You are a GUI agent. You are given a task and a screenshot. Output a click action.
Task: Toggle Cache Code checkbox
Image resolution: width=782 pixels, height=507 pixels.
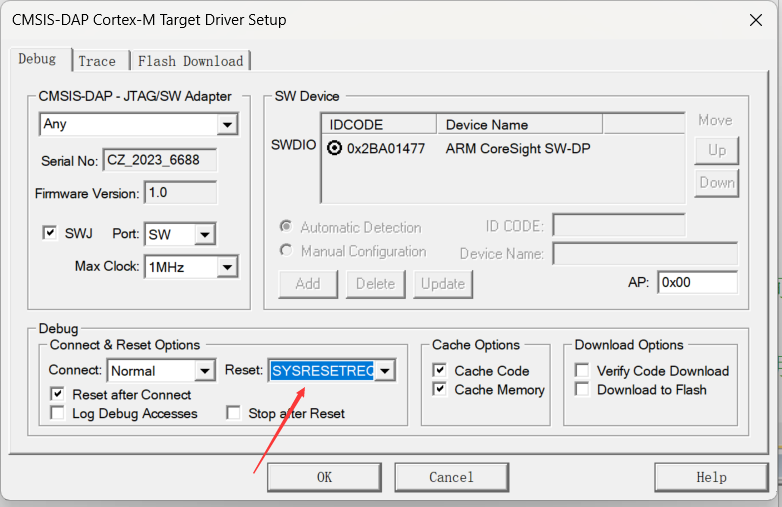439,370
